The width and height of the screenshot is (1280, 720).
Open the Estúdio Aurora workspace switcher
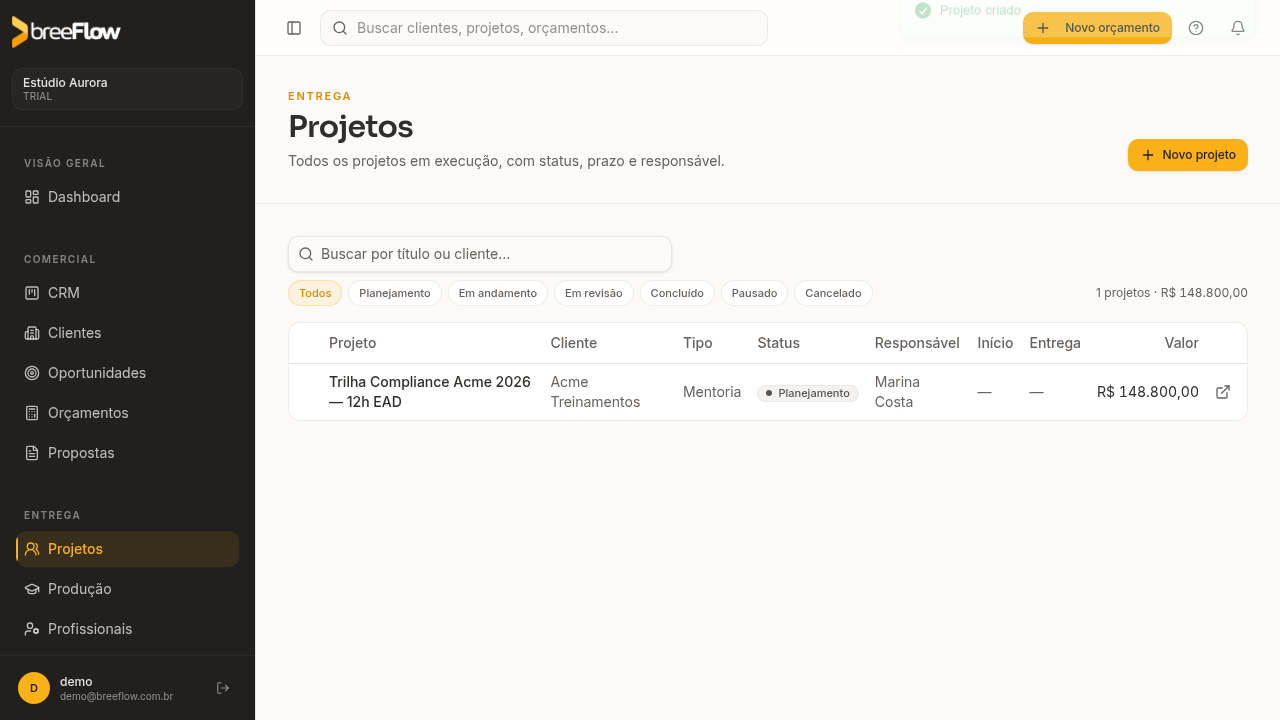point(127,89)
